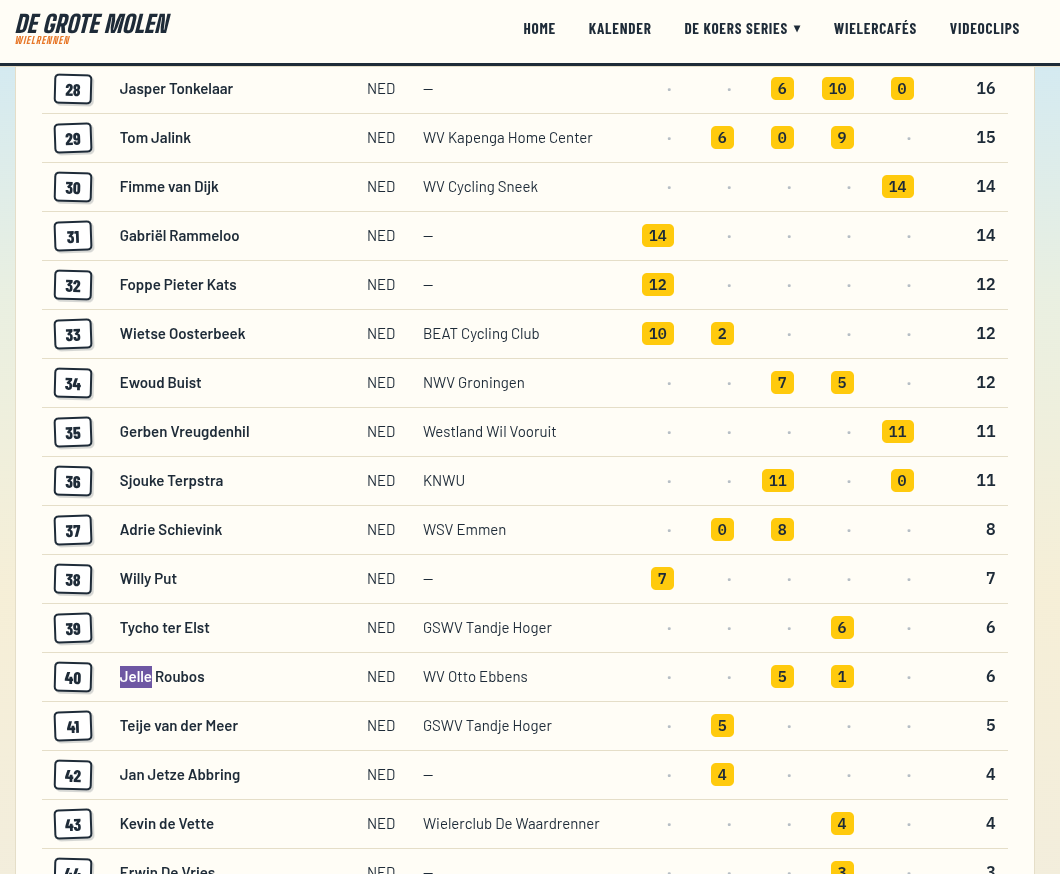Viewport: 1060px width, 874px height.
Task: Click team name WV Kapenga Home Center
Action: coord(508,138)
